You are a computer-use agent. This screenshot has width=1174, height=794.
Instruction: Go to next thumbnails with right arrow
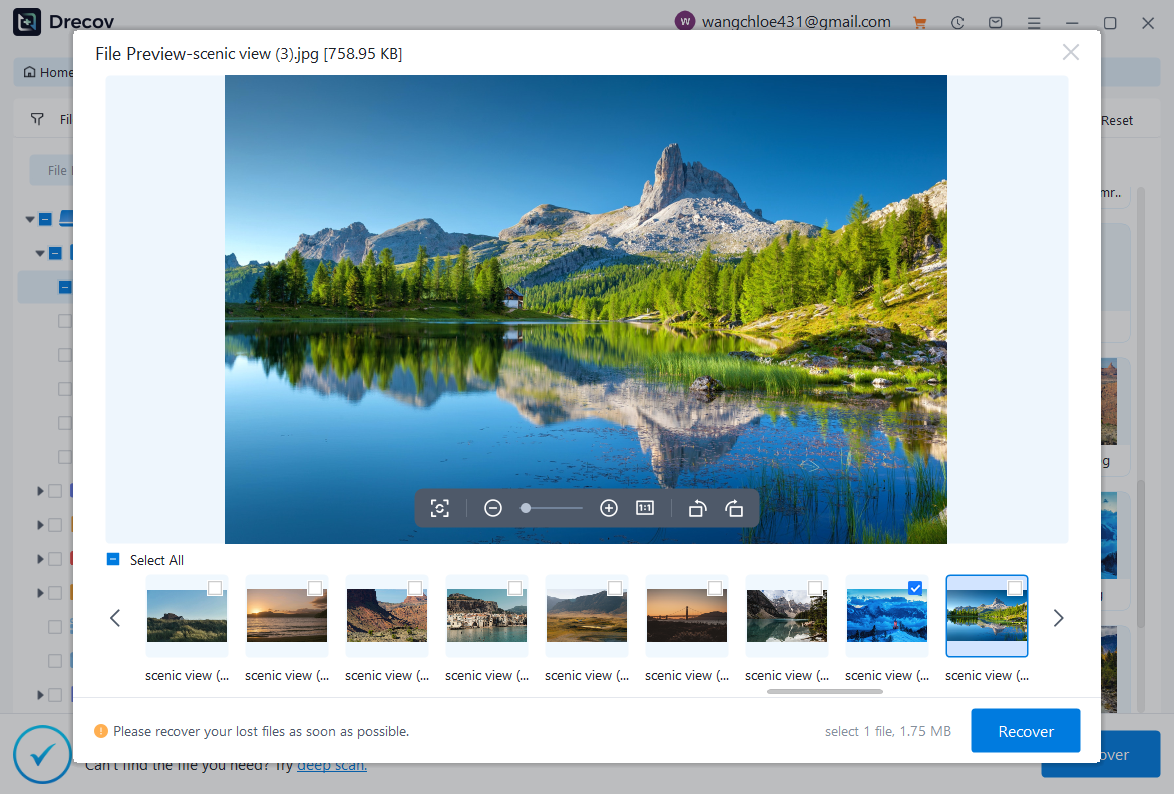(x=1058, y=618)
